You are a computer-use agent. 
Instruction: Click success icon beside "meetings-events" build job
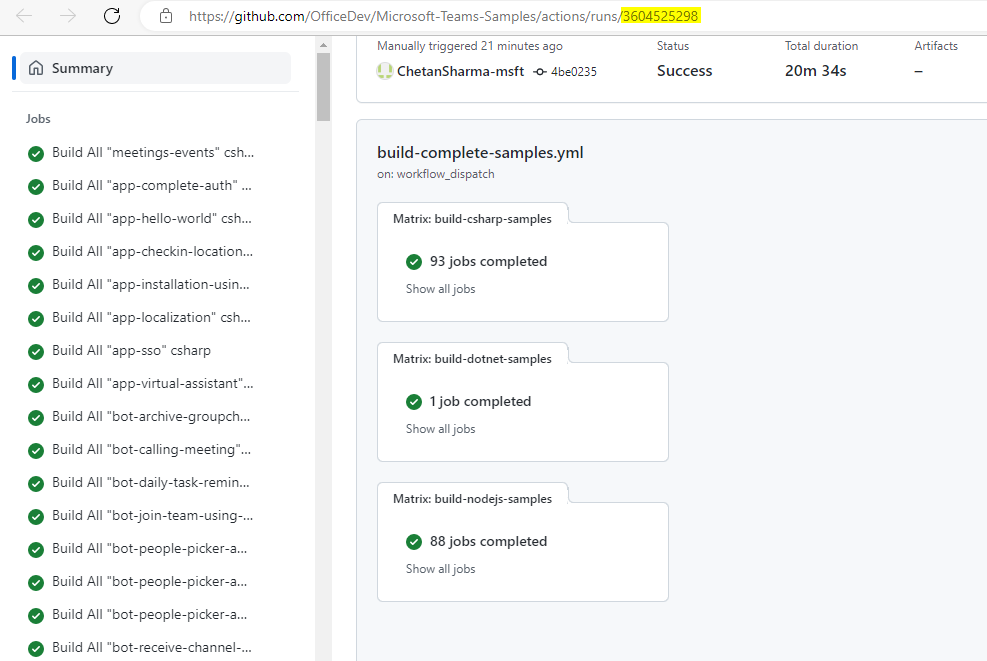click(x=35, y=152)
